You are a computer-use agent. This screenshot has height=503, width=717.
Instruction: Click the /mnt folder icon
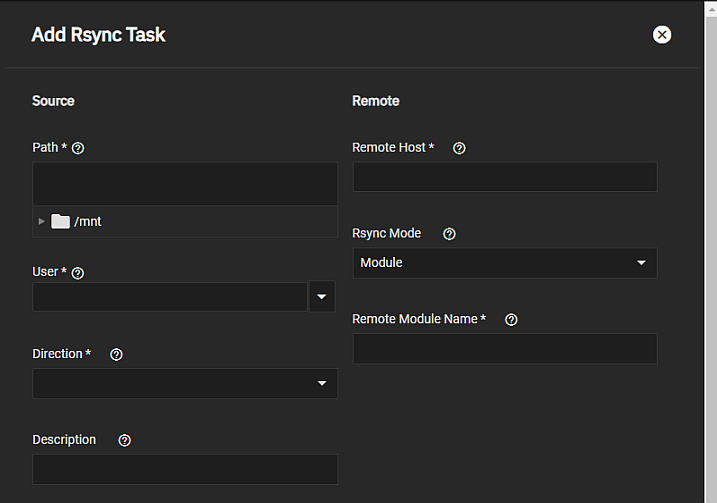(60, 221)
